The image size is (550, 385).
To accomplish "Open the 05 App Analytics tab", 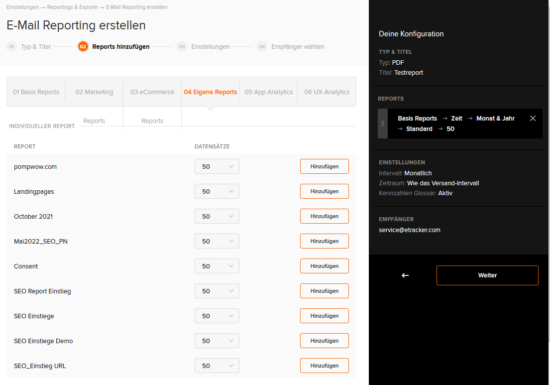I will tap(269, 92).
